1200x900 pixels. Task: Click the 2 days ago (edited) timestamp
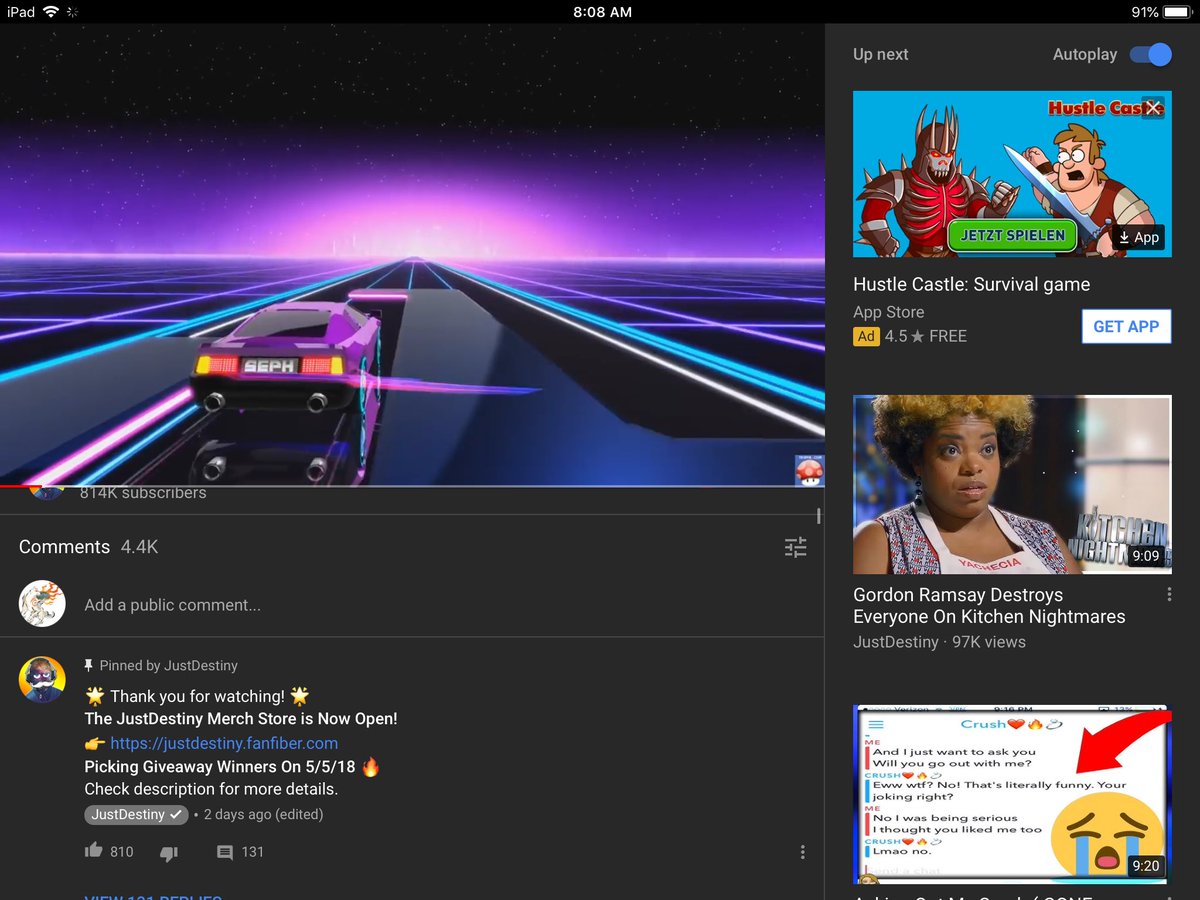coord(263,814)
